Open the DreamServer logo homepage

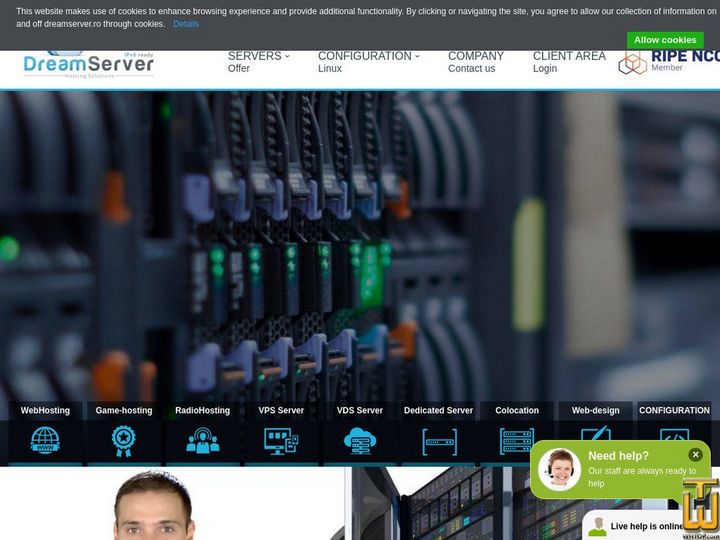click(x=88, y=64)
